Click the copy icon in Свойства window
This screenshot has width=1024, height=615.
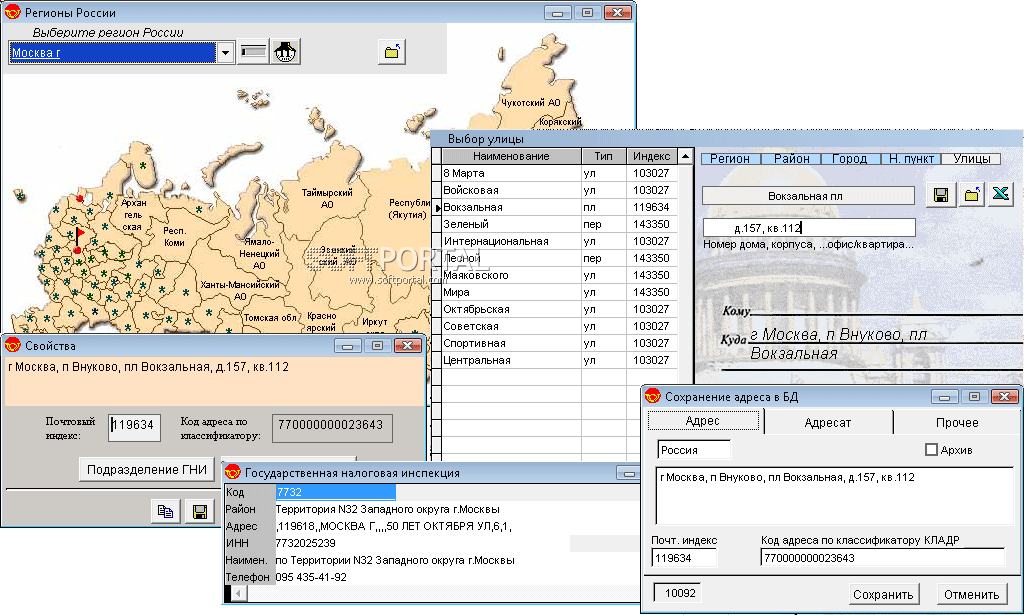166,511
